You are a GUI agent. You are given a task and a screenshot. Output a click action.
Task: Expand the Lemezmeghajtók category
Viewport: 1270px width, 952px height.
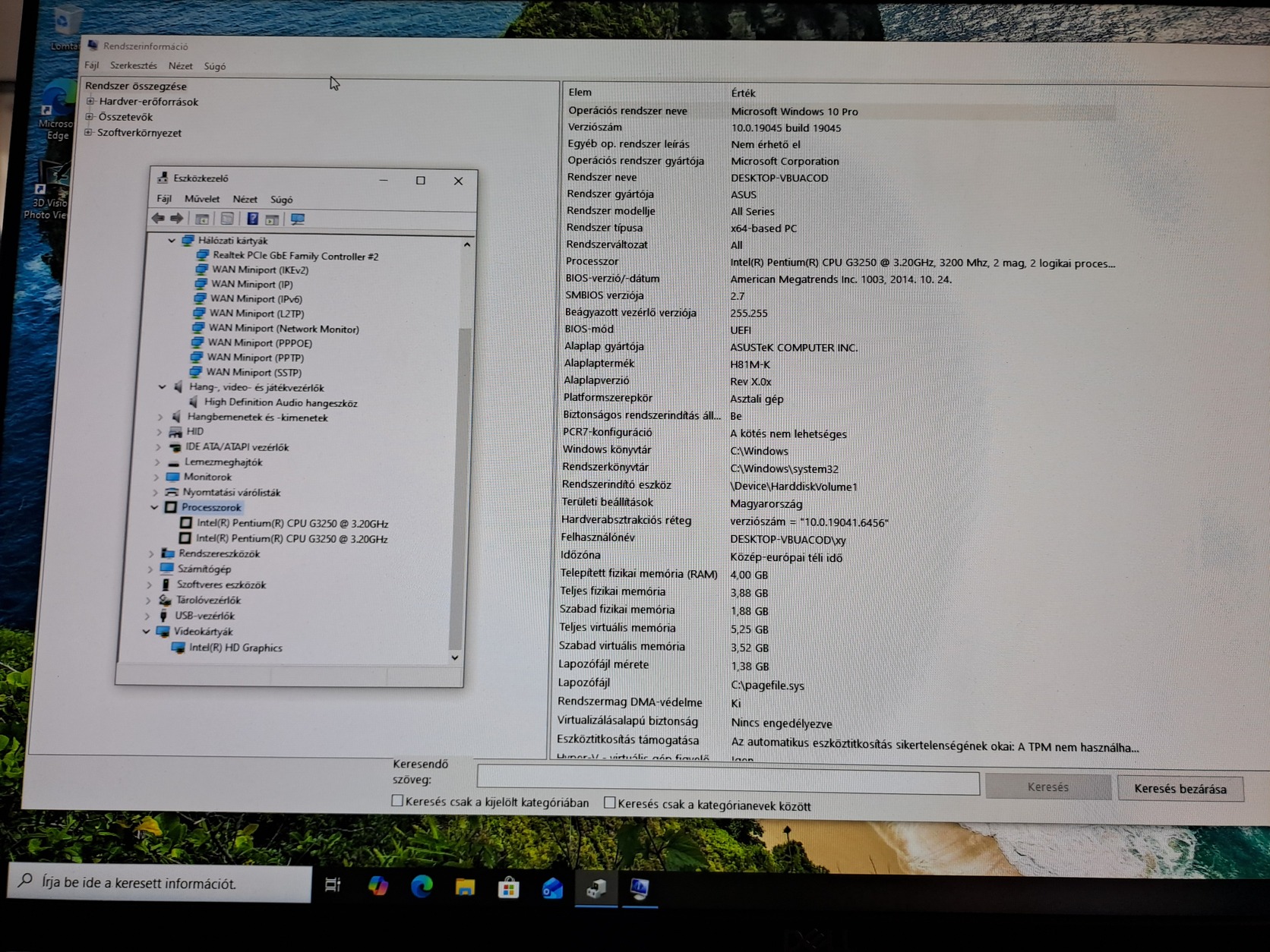coord(157,462)
